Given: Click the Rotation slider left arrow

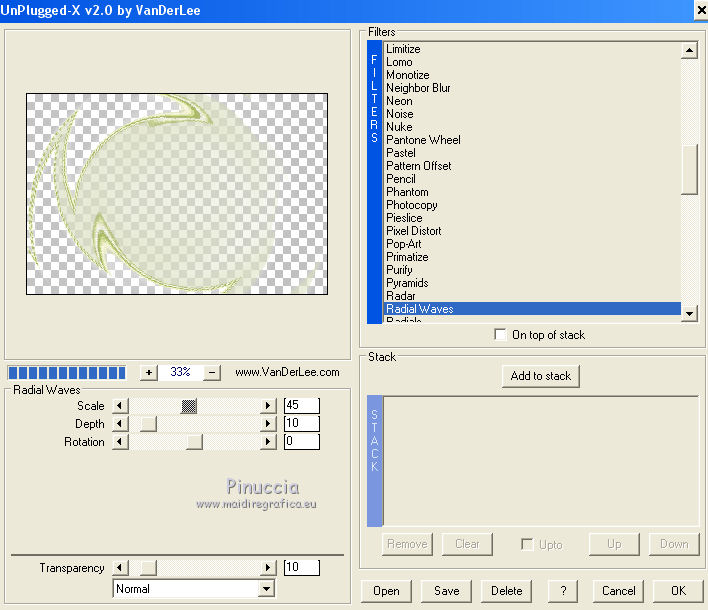Looking at the screenshot, I should (121, 442).
